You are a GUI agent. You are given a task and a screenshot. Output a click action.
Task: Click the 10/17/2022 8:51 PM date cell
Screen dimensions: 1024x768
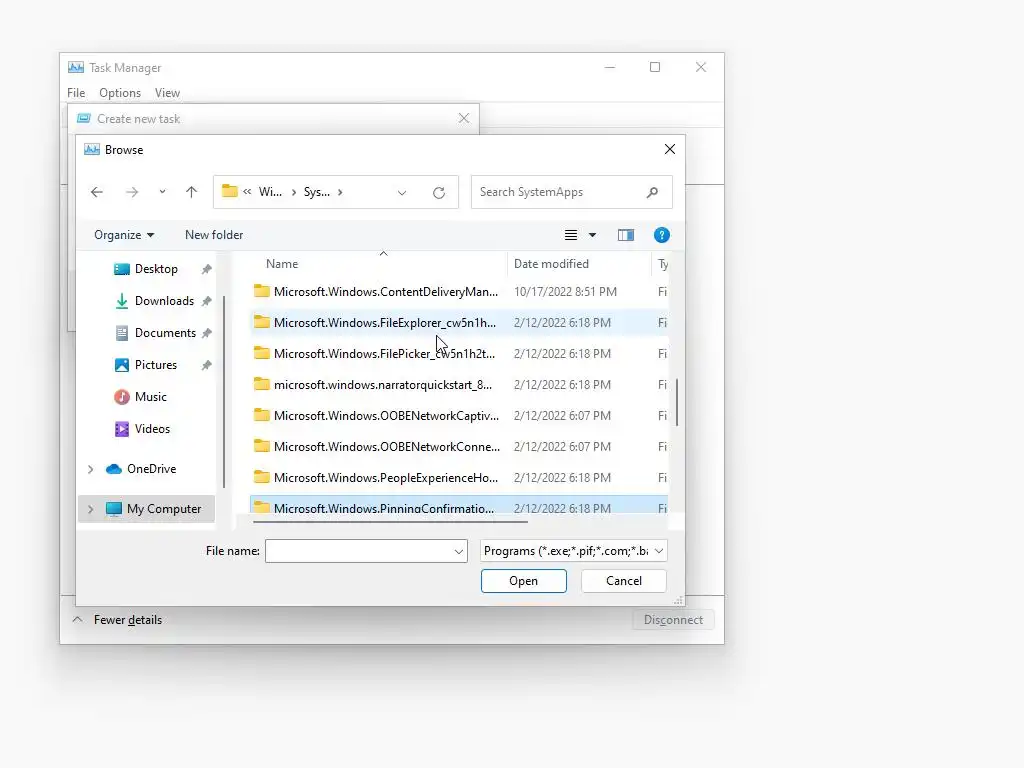(x=565, y=292)
